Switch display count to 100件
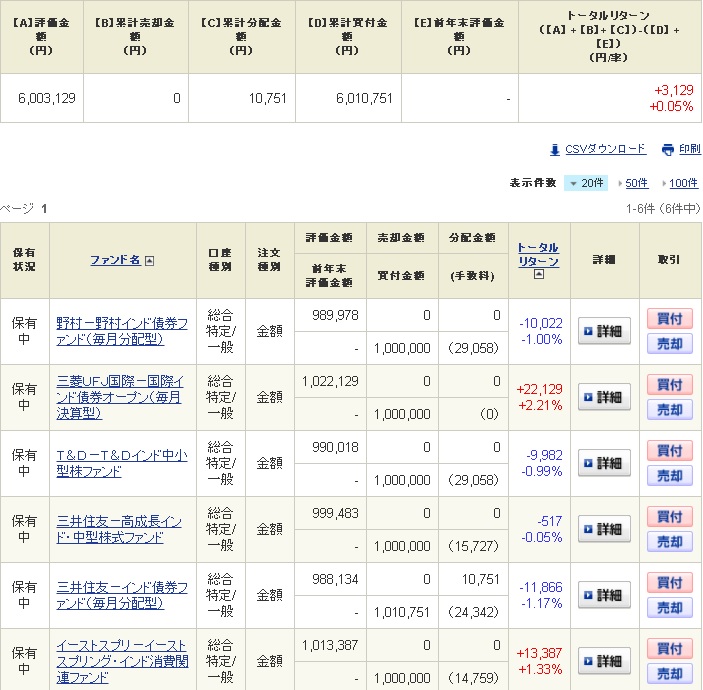This screenshot has height=690, width=703. [x=683, y=183]
